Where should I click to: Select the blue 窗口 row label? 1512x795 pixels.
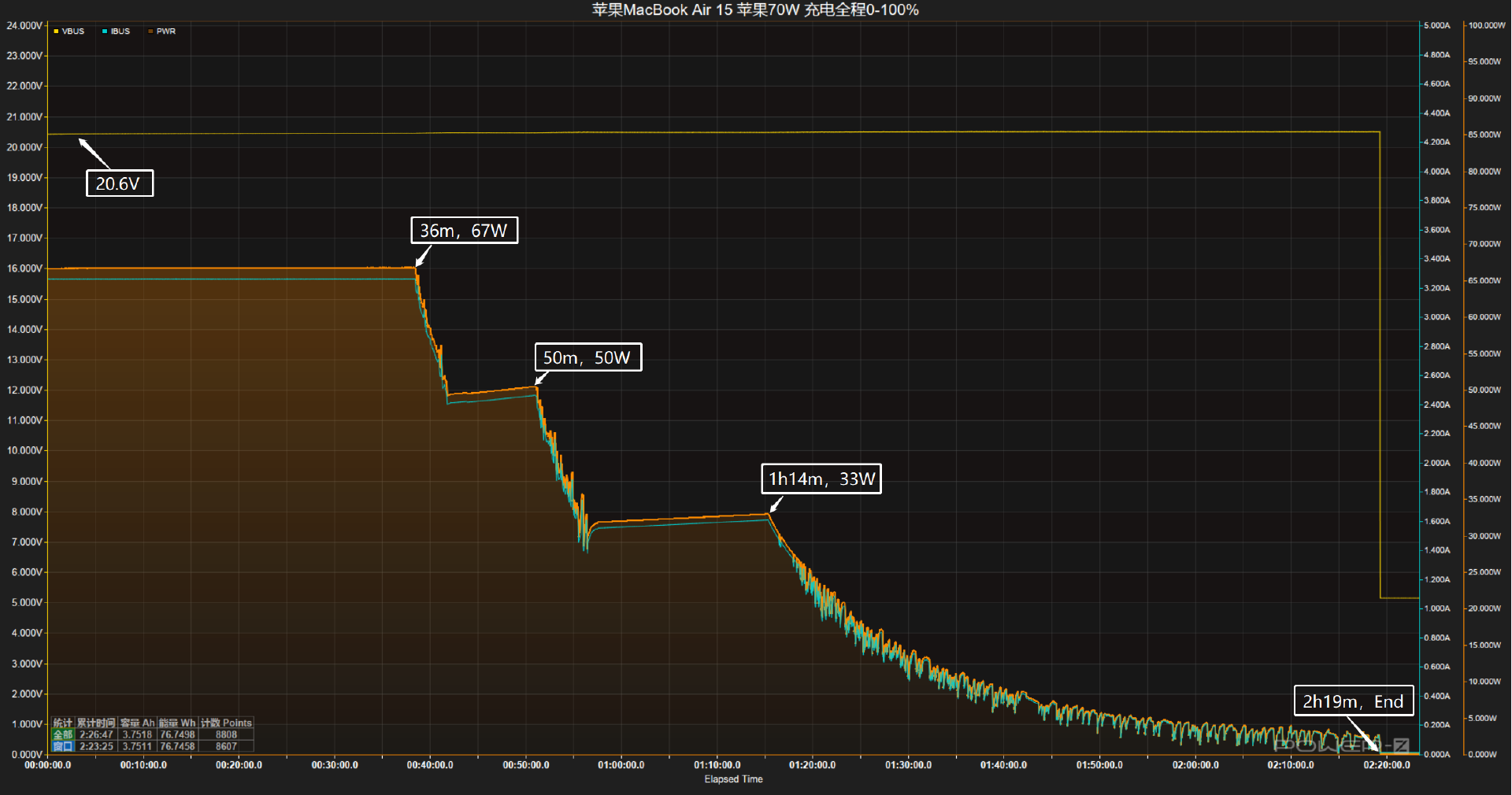click(x=63, y=746)
